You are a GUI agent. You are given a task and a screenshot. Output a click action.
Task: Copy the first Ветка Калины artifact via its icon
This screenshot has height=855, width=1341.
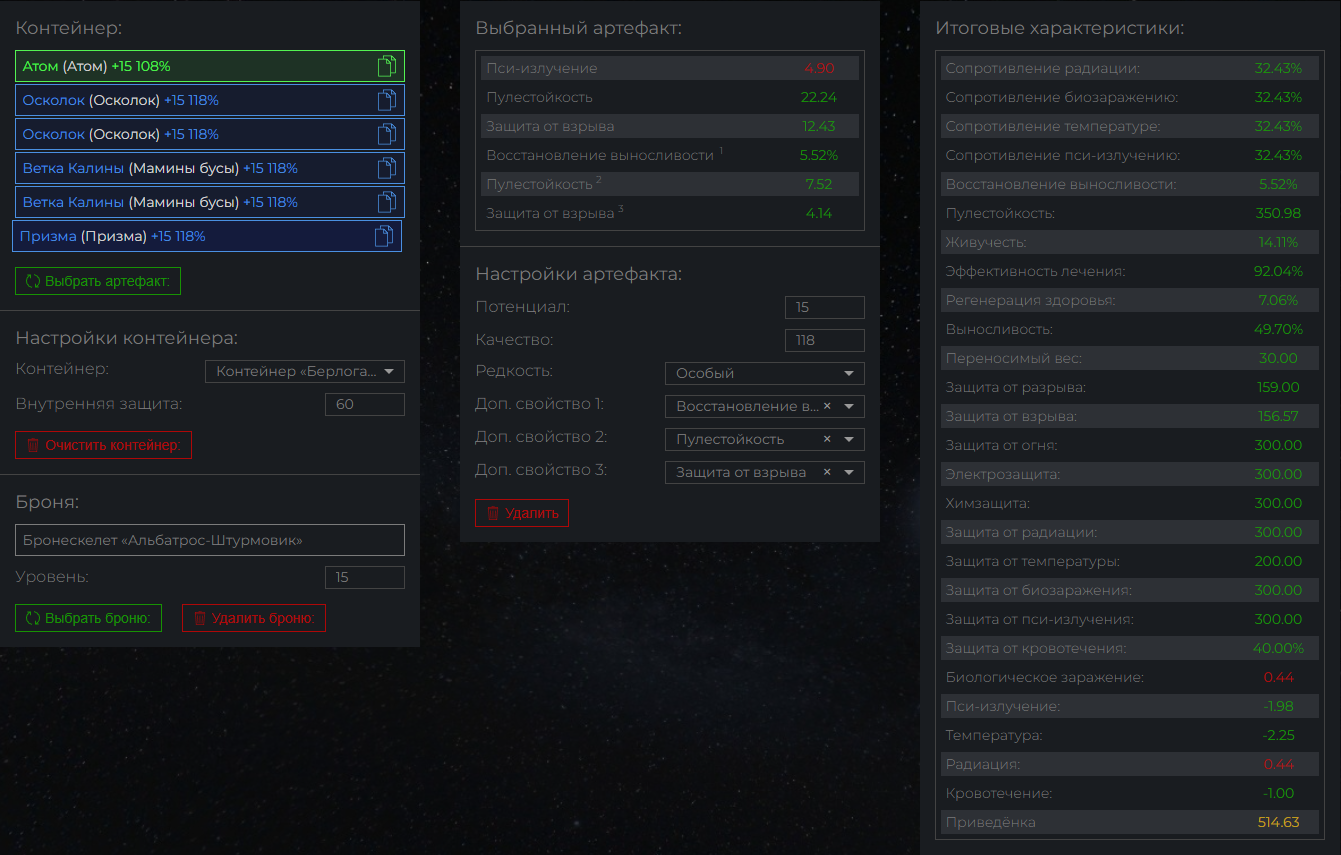(x=387, y=168)
